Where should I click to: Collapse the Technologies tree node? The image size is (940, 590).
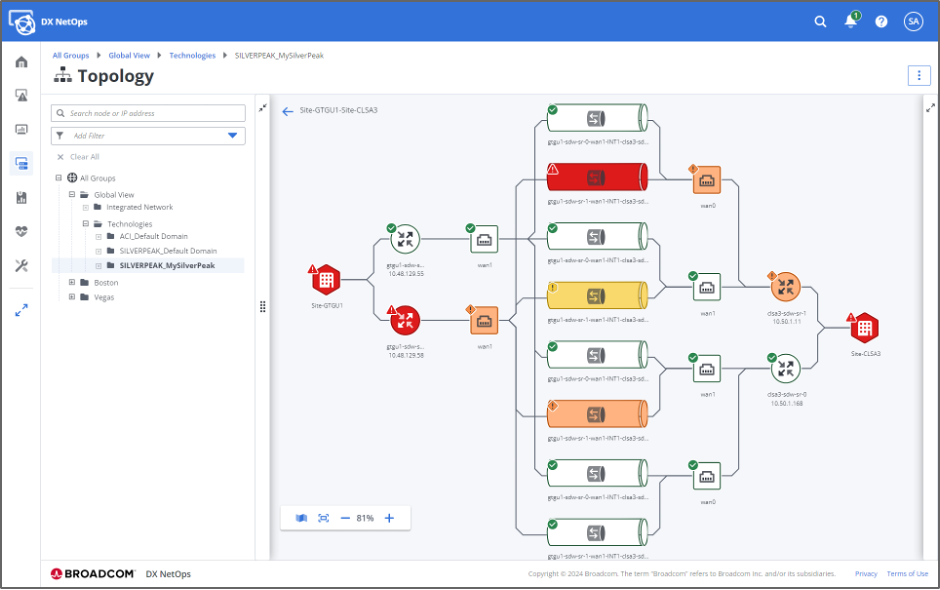(x=85, y=224)
